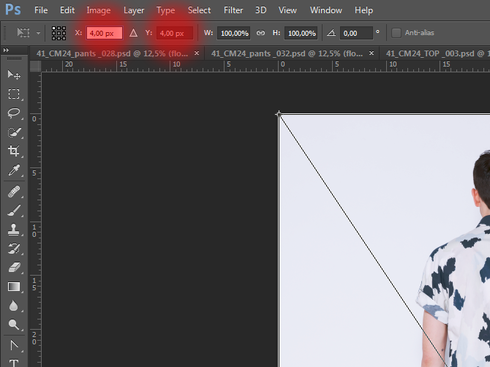Select the Eyedropper tool
Image resolution: width=490 pixels, height=367 pixels.
point(14,170)
